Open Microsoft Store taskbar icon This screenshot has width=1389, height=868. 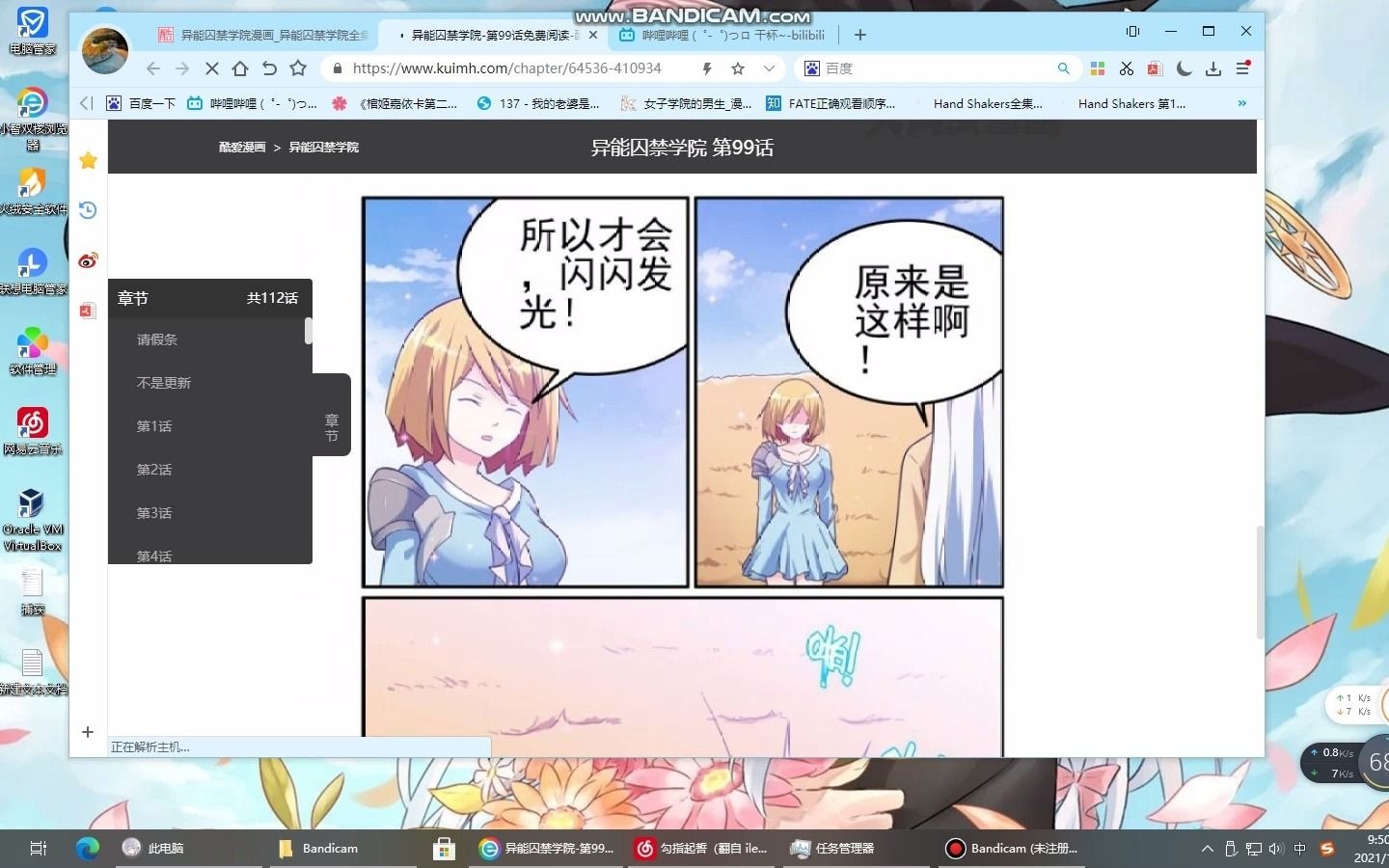pos(444,849)
